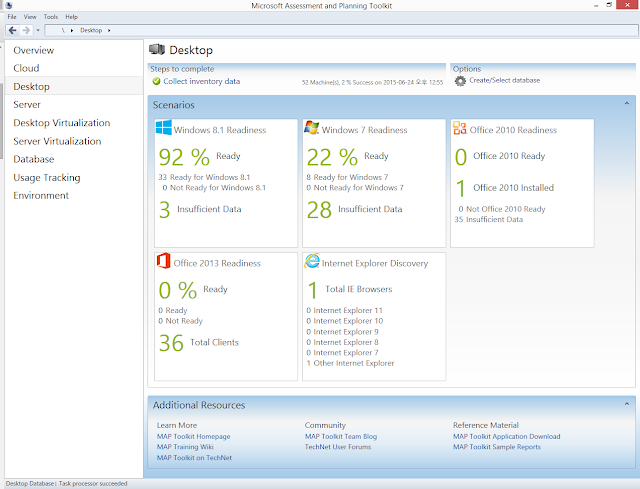The width and height of the screenshot is (640, 489).
Task: Expand breadcrumb arrow after Desktop
Action: pyautogui.click(x=109, y=31)
